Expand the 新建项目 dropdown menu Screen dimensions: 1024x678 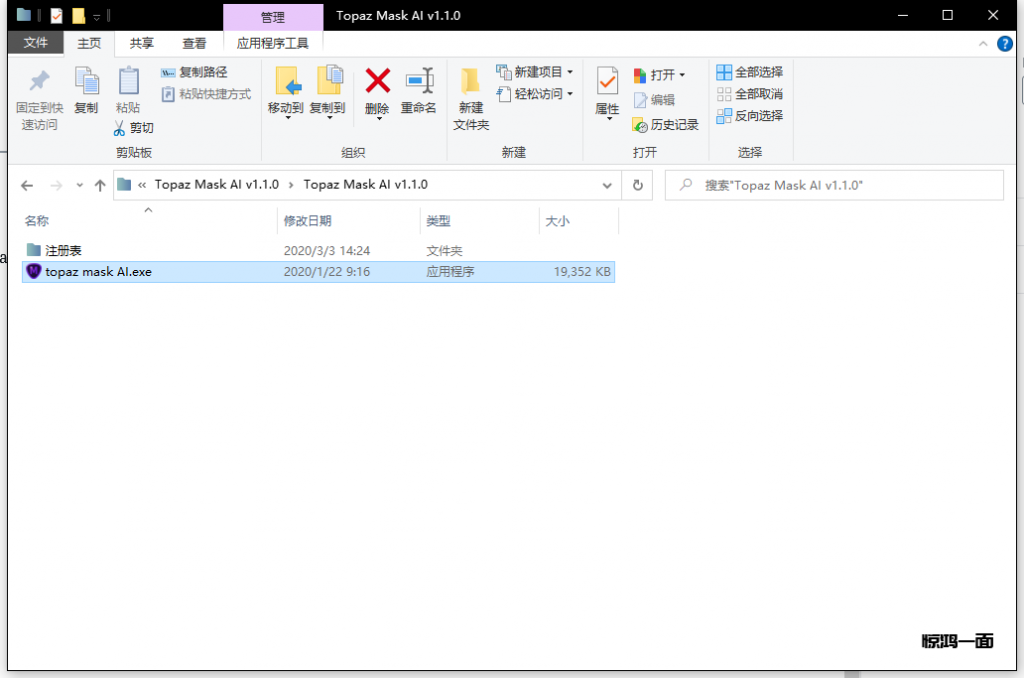(x=570, y=72)
